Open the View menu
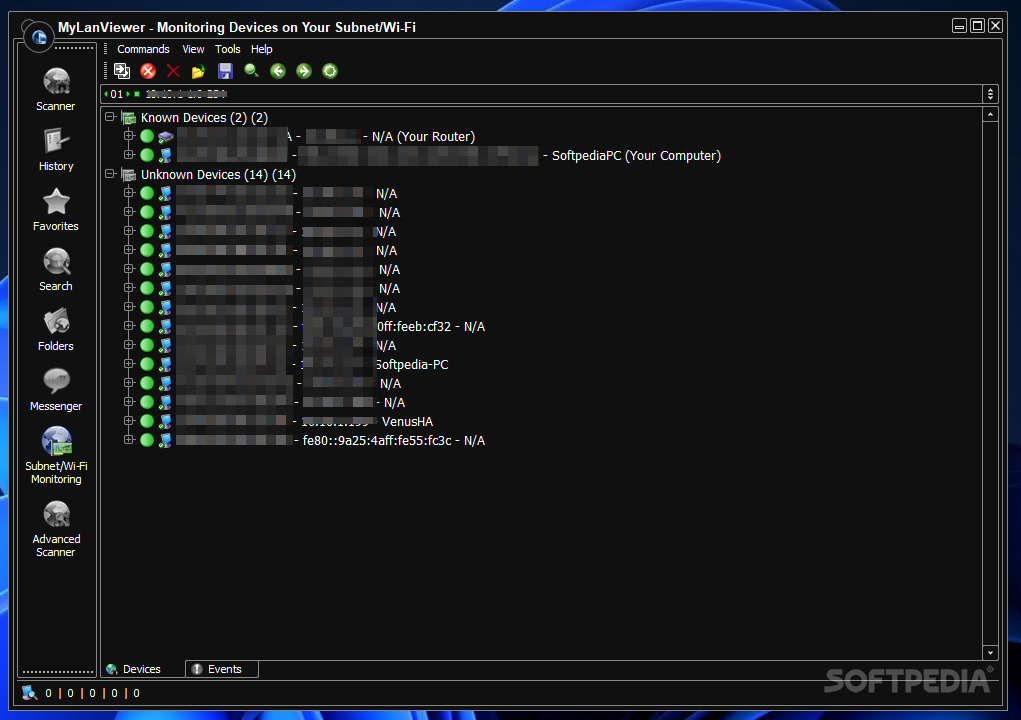1021x720 pixels. (193, 49)
